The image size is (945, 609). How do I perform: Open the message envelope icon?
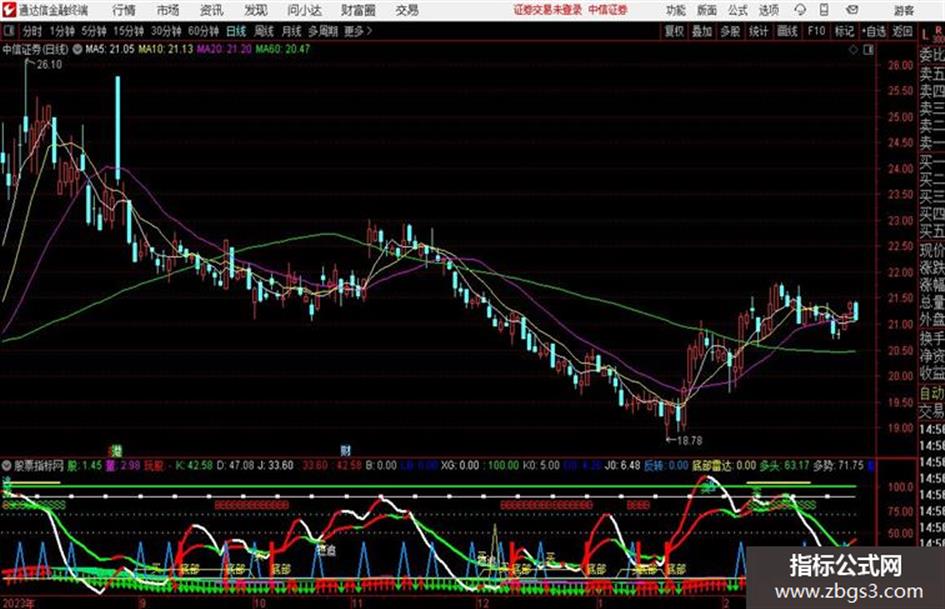click(x=852, y=10)
